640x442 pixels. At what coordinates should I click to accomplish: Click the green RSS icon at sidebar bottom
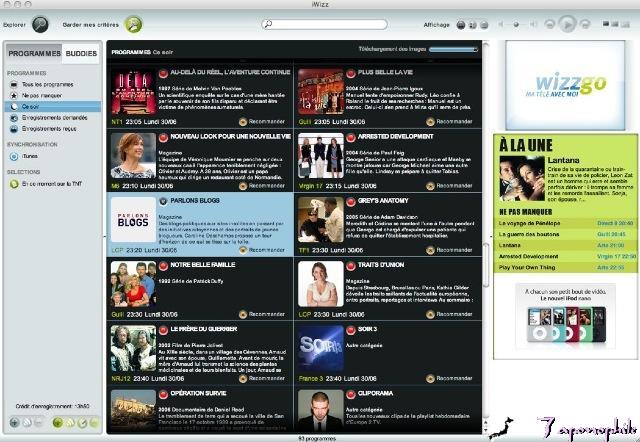(x=70, y=422)
